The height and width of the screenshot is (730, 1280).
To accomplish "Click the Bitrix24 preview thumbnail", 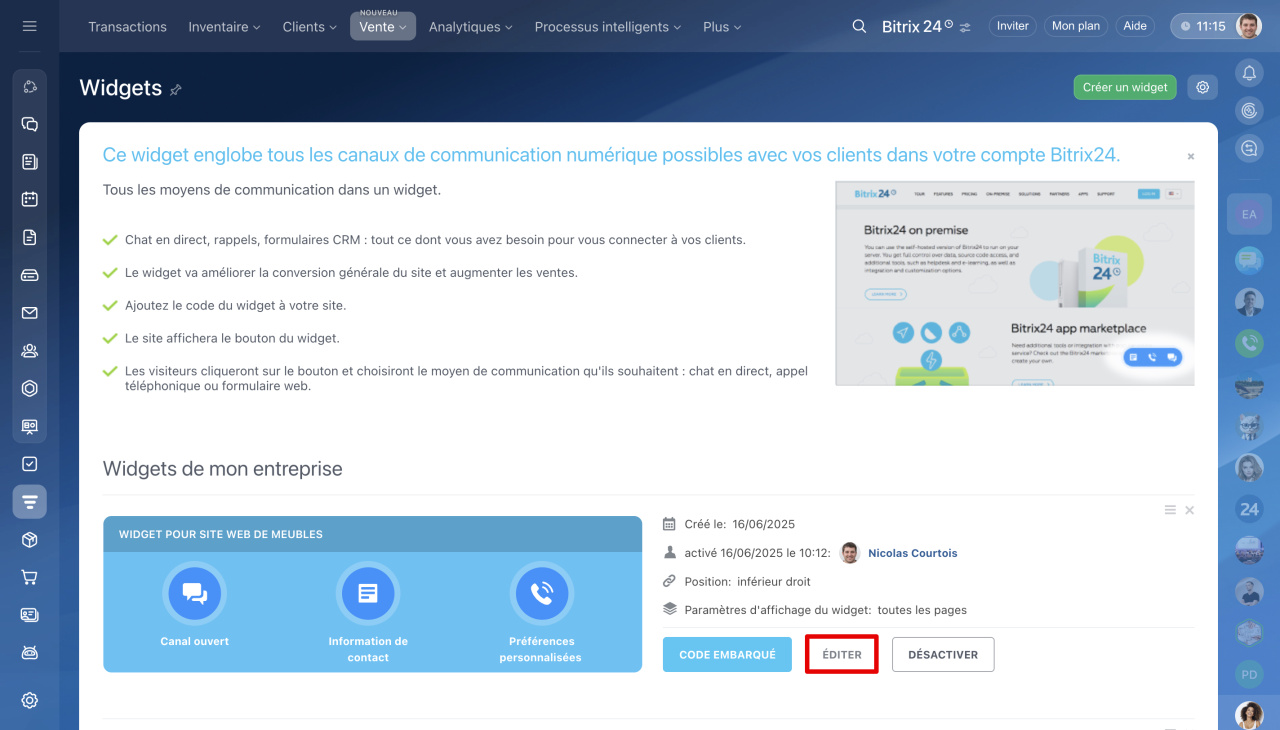I will click(1014, 283).
